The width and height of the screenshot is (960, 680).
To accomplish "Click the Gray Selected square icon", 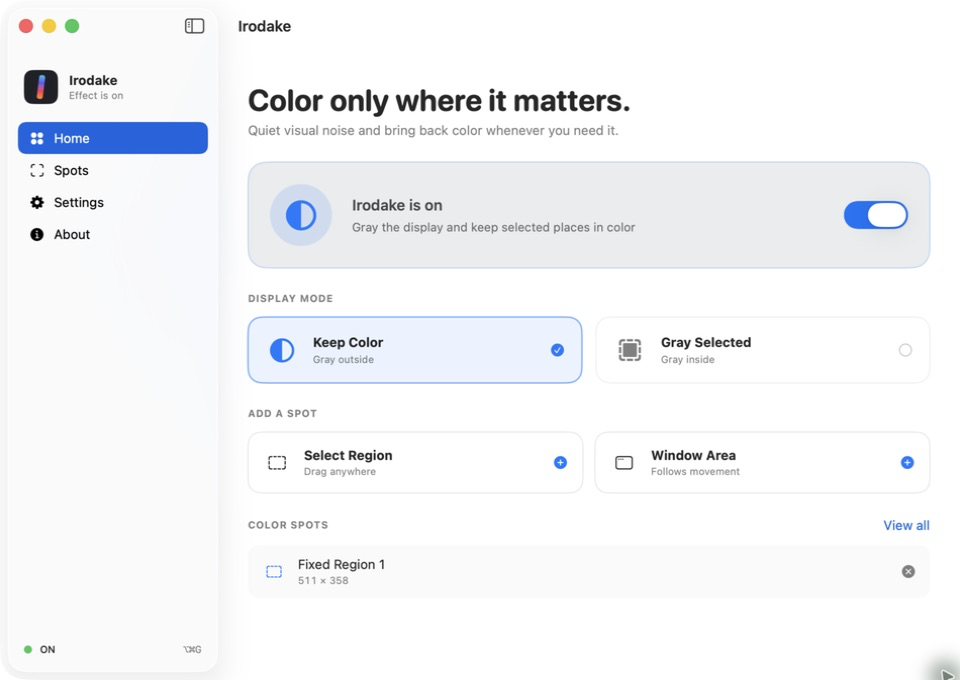I will point(629,350).
